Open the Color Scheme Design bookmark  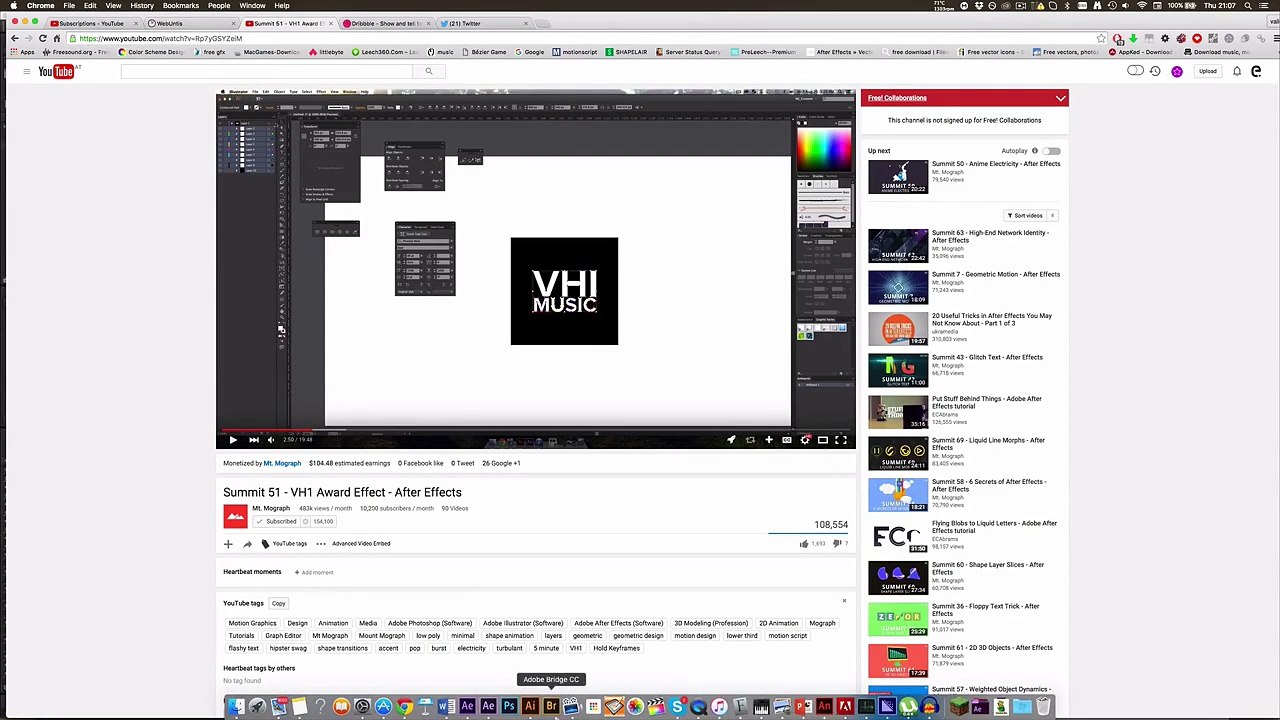tap(151, 52)
